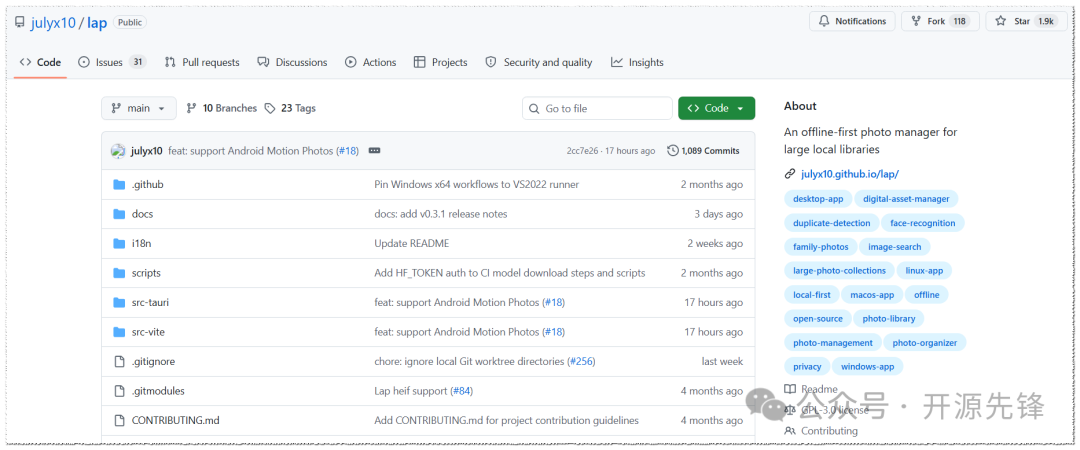Select the family-photos topic tag
This screenshot has width=1080, height=450.
click(x=820, y=247)
